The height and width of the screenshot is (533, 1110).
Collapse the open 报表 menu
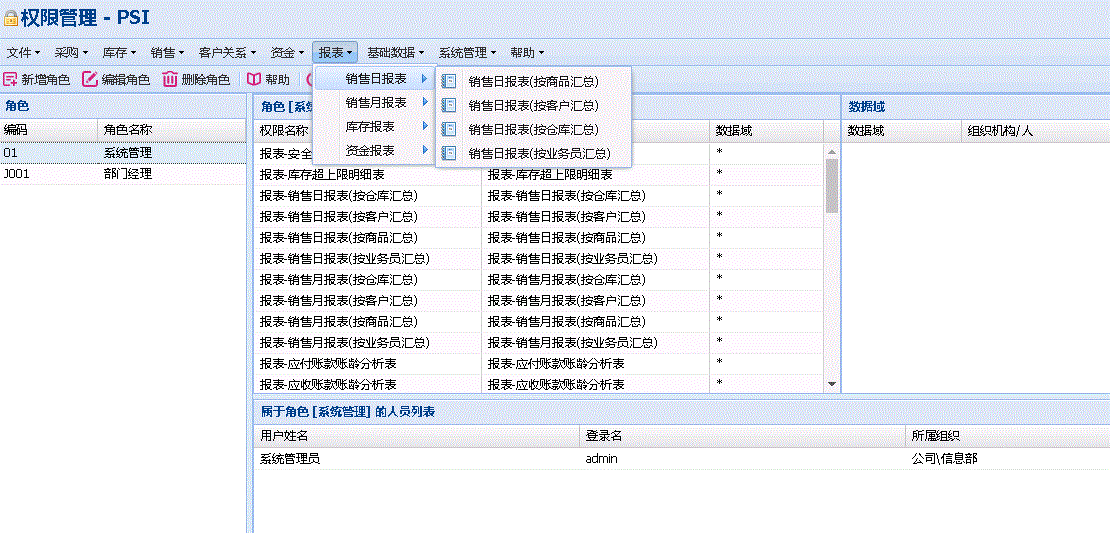[336, 52]
